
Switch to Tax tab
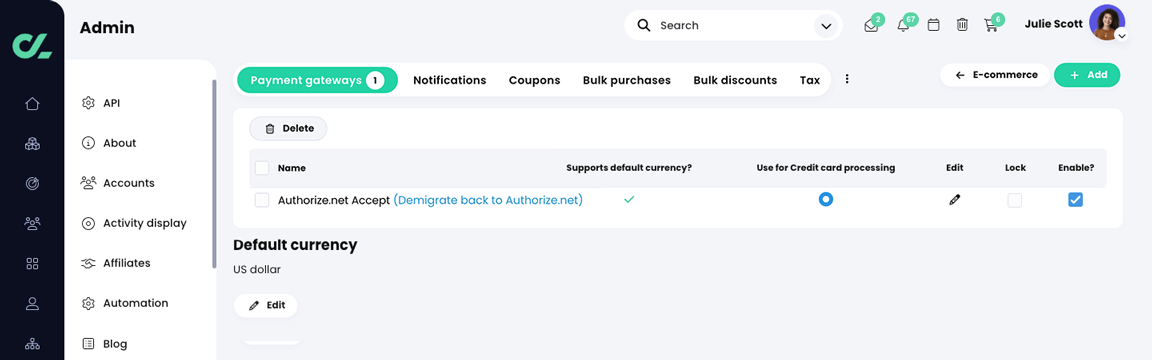pos(810,80)
